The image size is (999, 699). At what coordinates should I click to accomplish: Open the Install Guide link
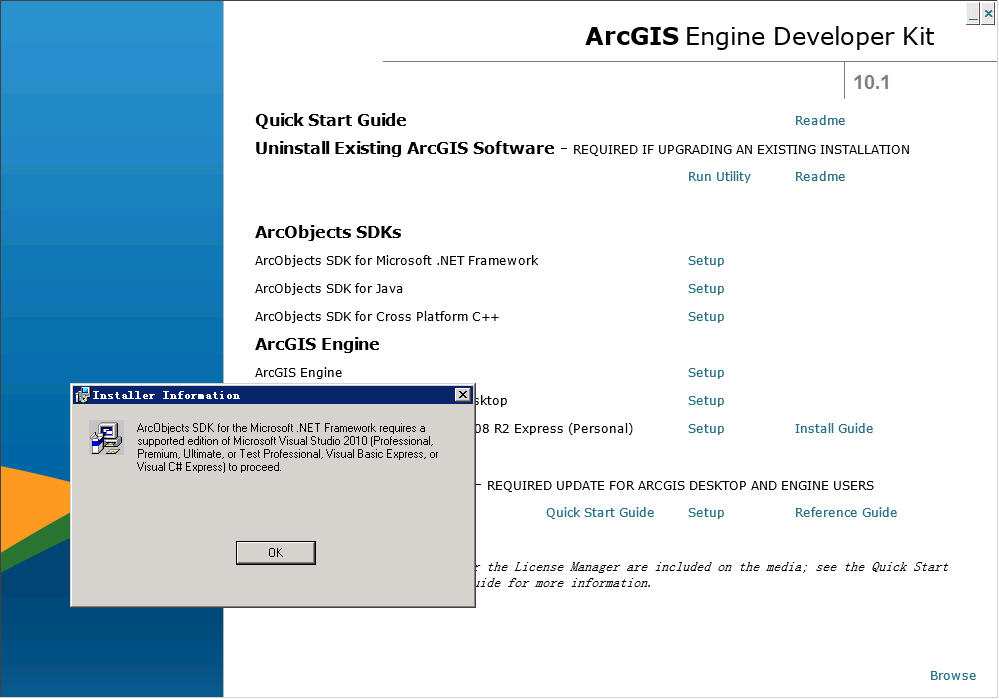(833, 429)
